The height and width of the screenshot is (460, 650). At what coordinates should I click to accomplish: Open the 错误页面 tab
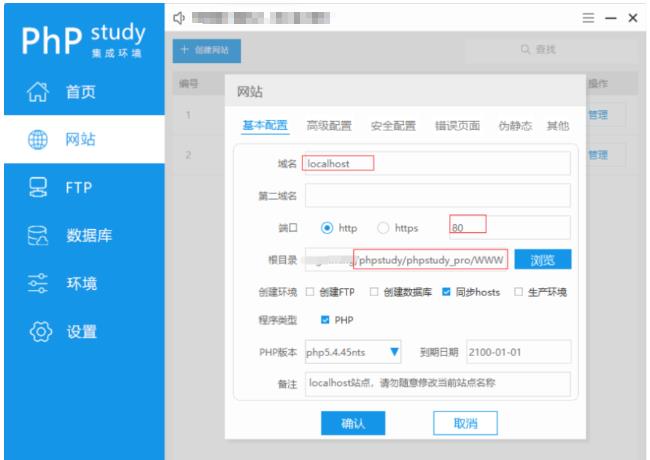tap(457, 125)
